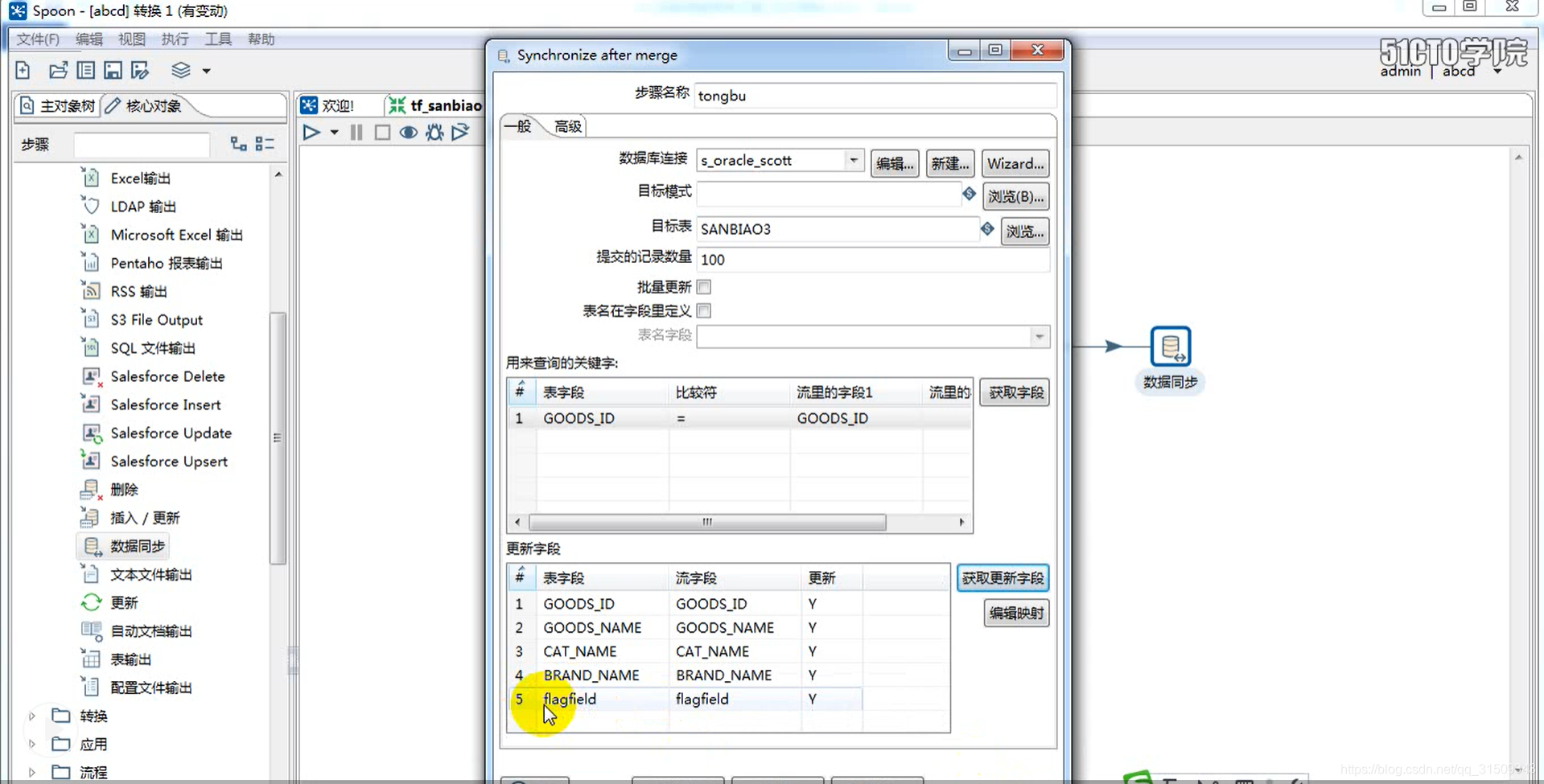Click the 提交的记录数量 input field
Screen dimensions: 1544x784
coord(872,260)
